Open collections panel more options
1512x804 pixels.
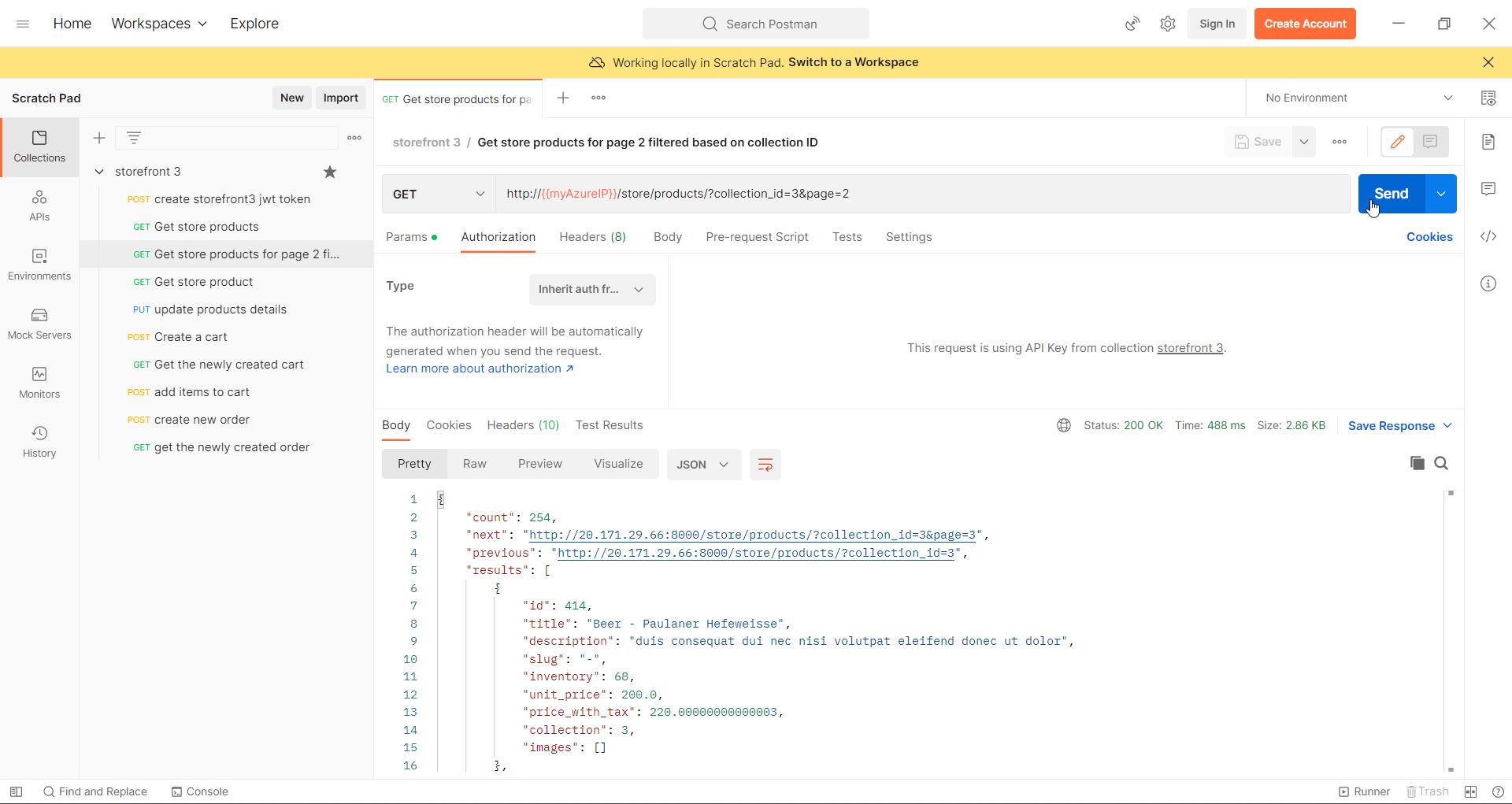[x=354, y=138]
